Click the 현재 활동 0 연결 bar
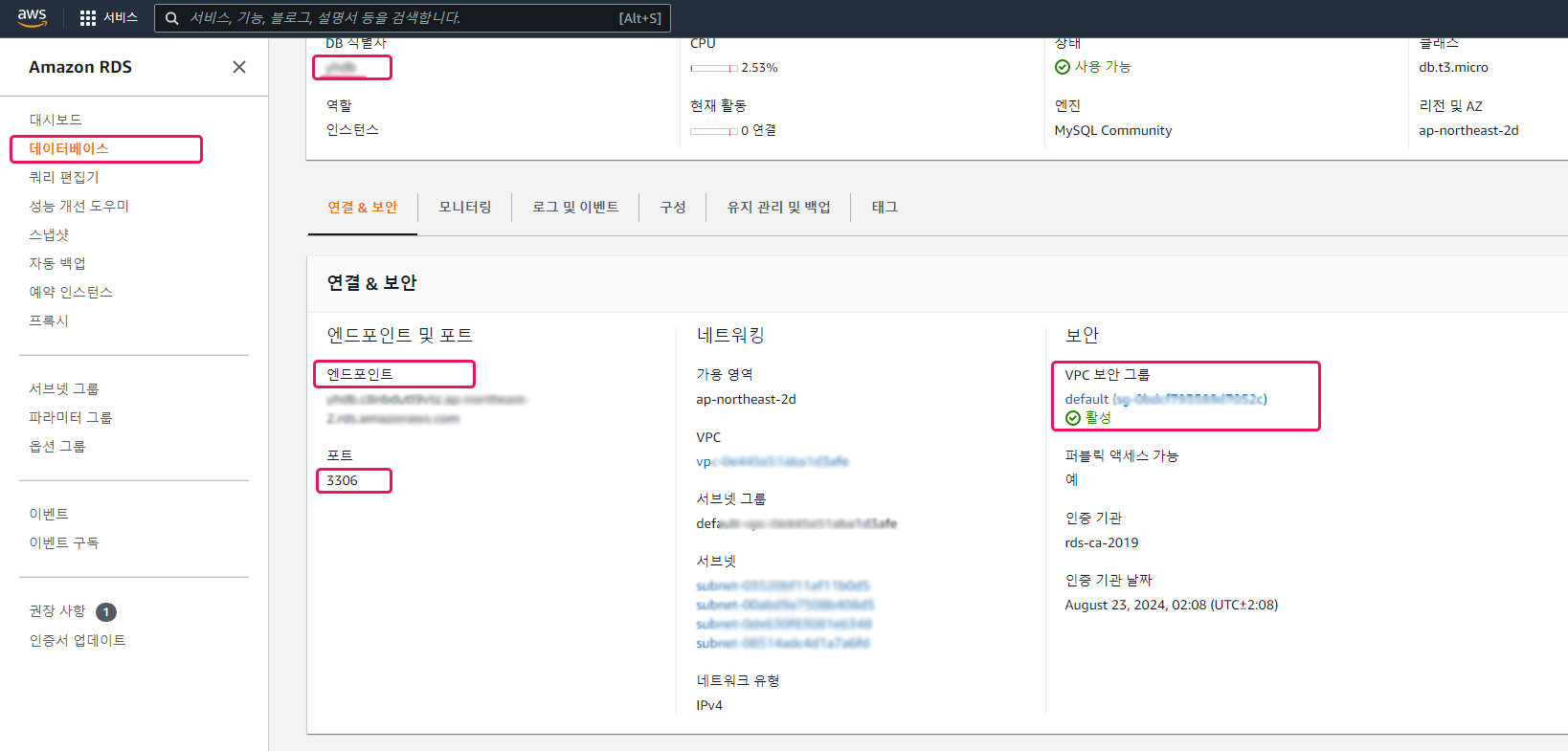This screenshot has height=751, width=1568. tap(714, 131)
